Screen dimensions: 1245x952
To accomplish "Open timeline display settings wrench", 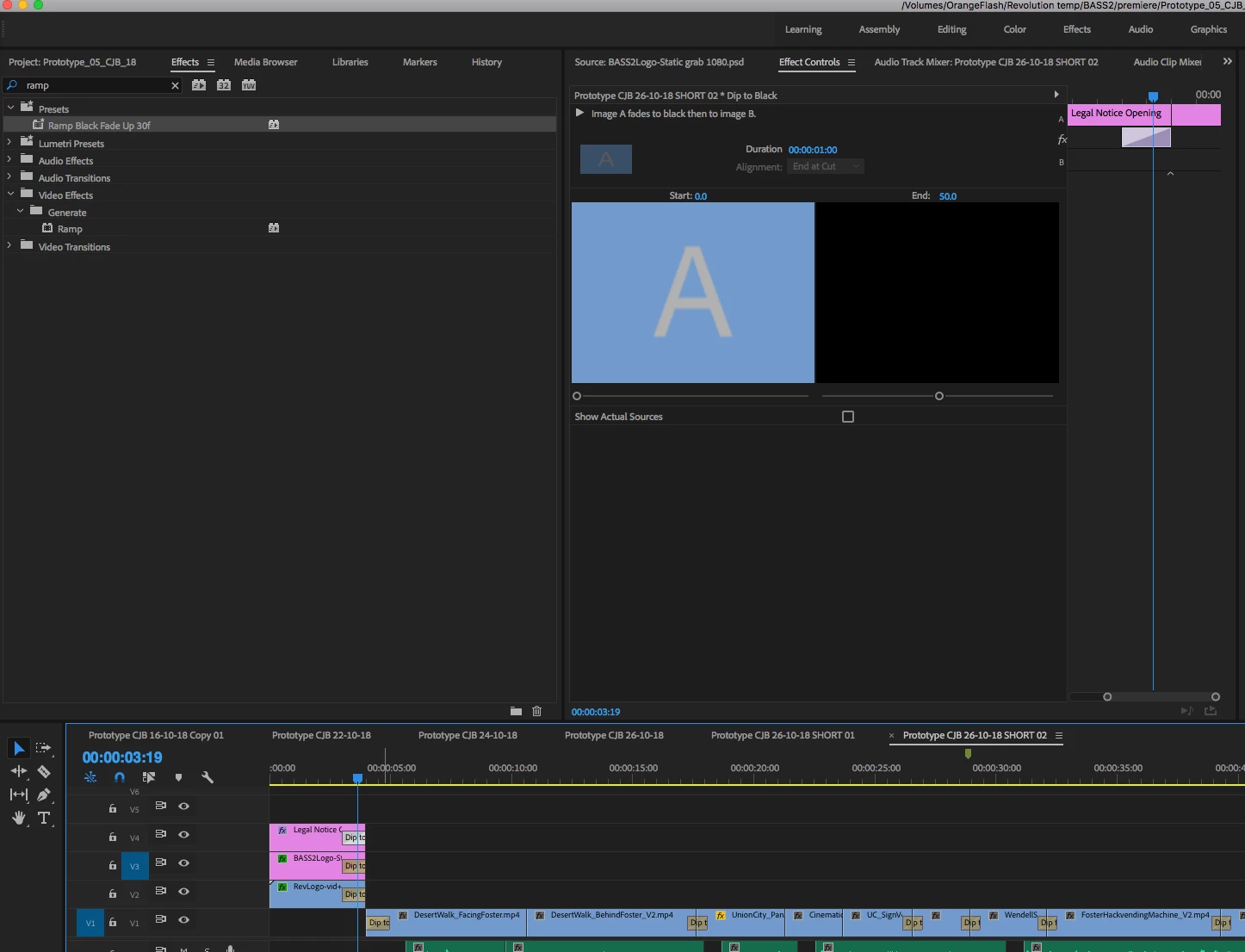I will pyautogui.click(x=207, y=777).
